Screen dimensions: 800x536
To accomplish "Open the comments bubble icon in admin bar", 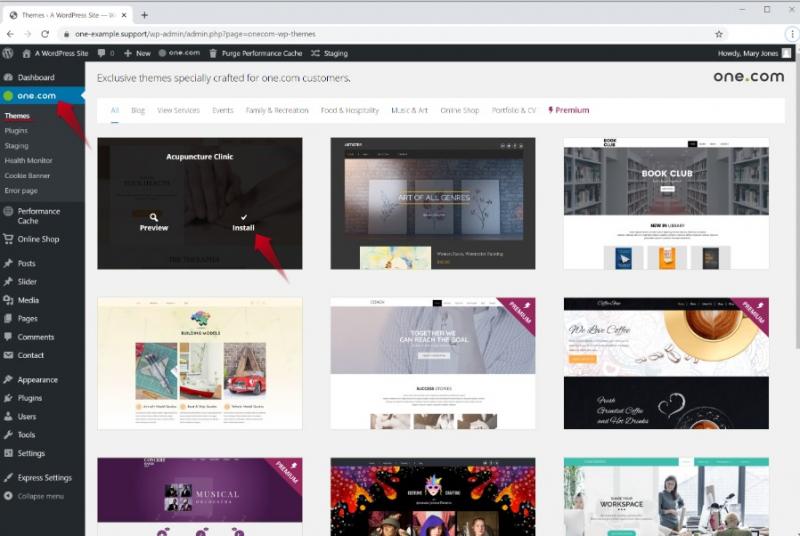I will click(x=101, y=53).
